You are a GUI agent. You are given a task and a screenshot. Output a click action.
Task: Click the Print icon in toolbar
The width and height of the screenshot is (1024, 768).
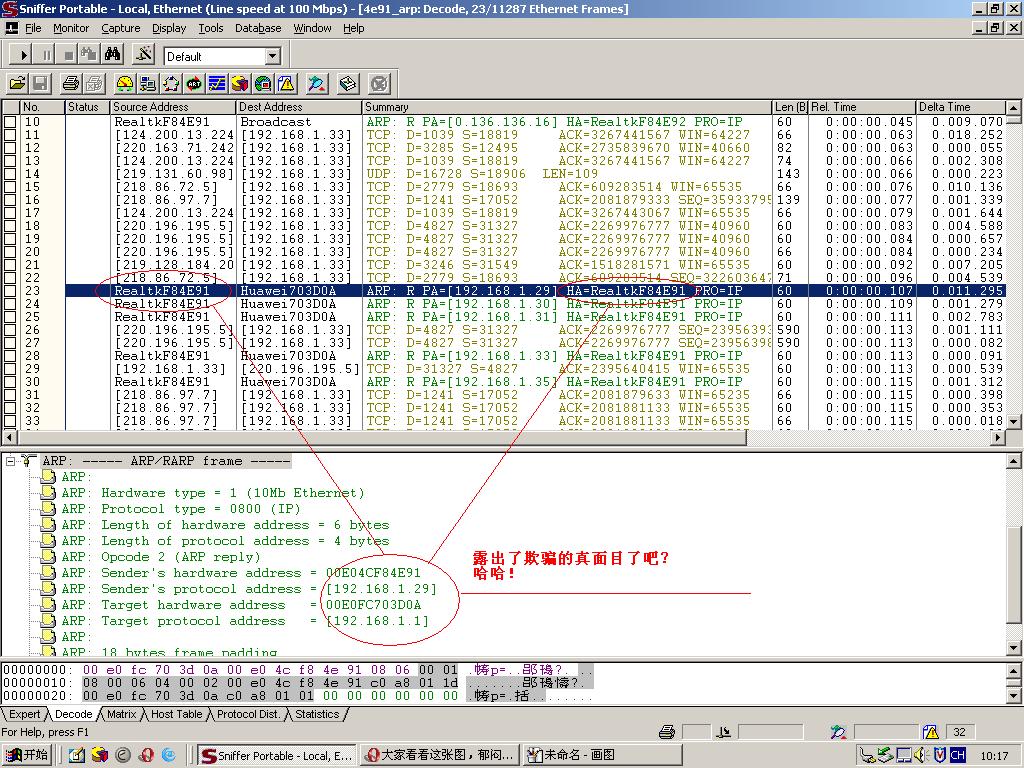click(70, 83)
